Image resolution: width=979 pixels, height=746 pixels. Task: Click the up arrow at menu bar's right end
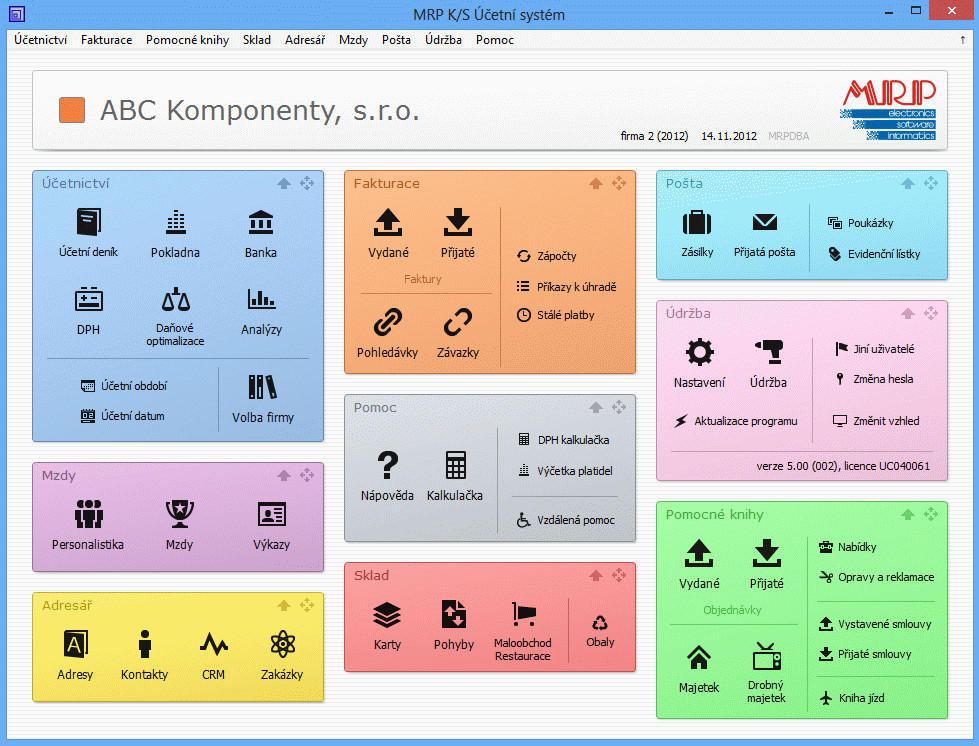962,40
